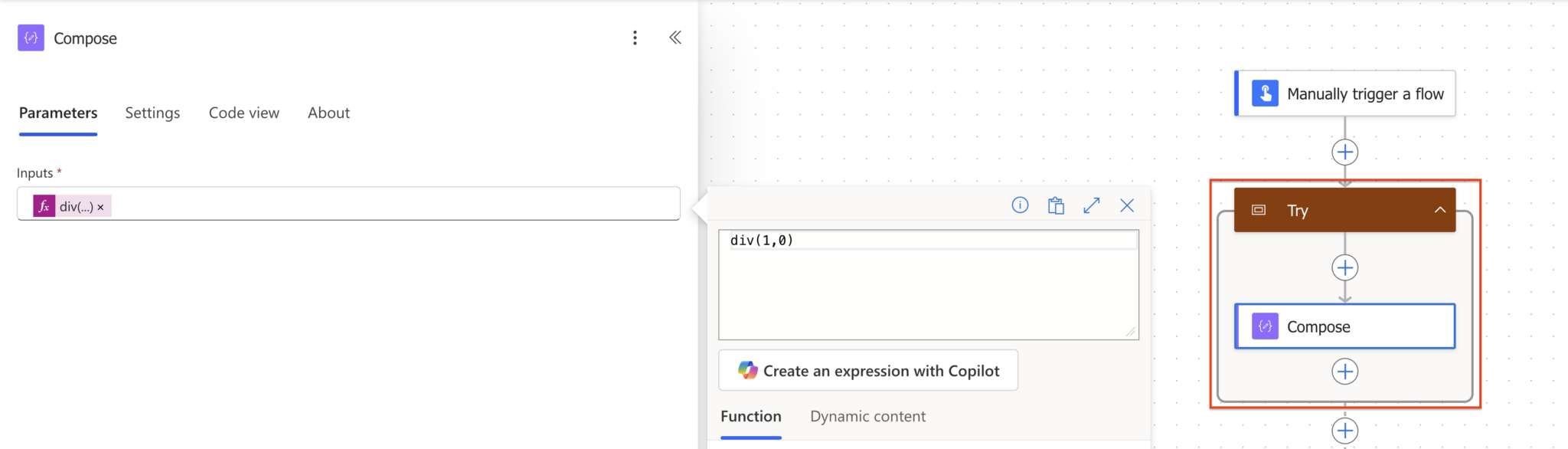Image resolution: width=1568 pixels, height=449 pixels.
Task: Collapse the Compose side panel
Action: click(675, 38)
